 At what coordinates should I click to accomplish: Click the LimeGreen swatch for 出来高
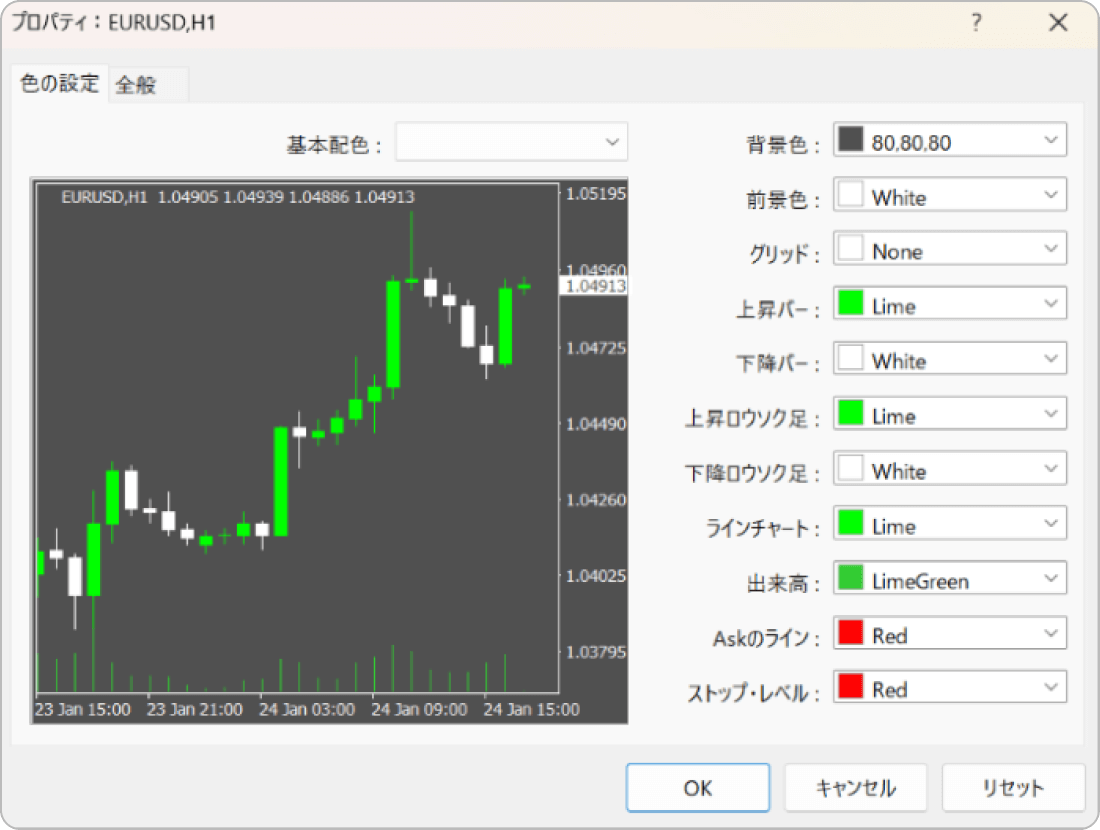(x=851, y=577)
